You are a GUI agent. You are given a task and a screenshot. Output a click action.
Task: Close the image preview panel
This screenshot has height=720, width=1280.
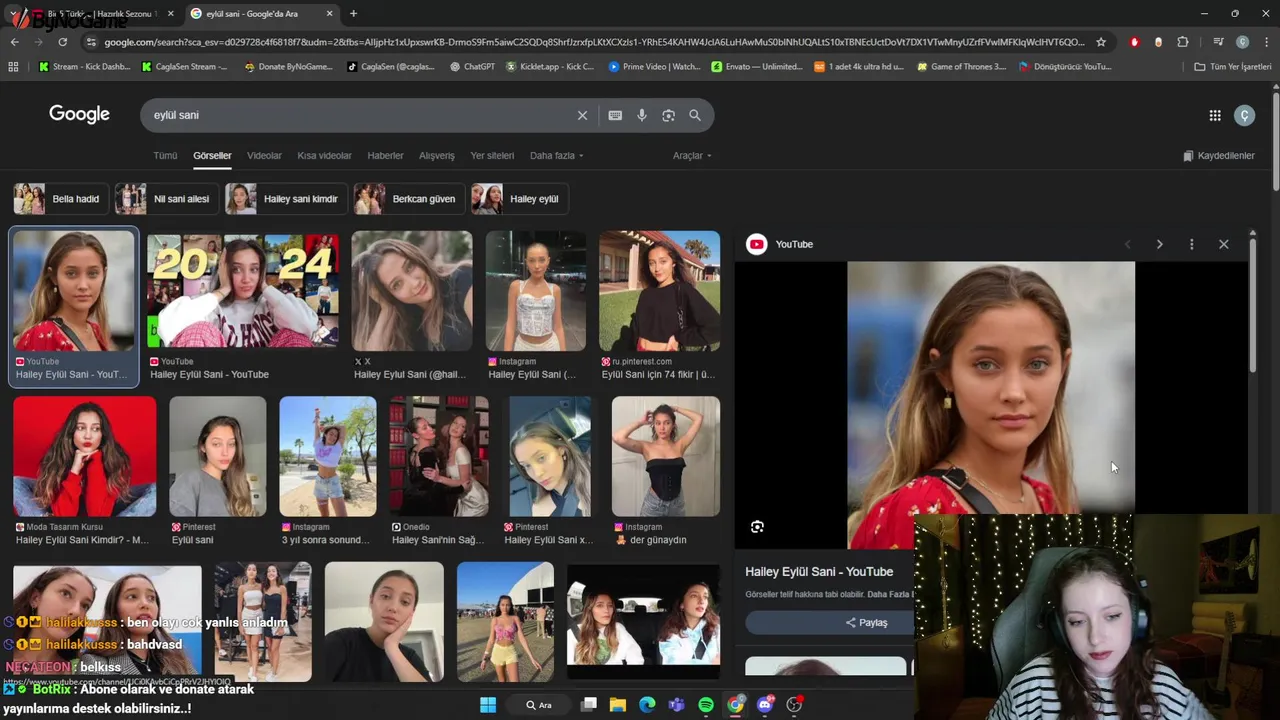pos(1223,244)
